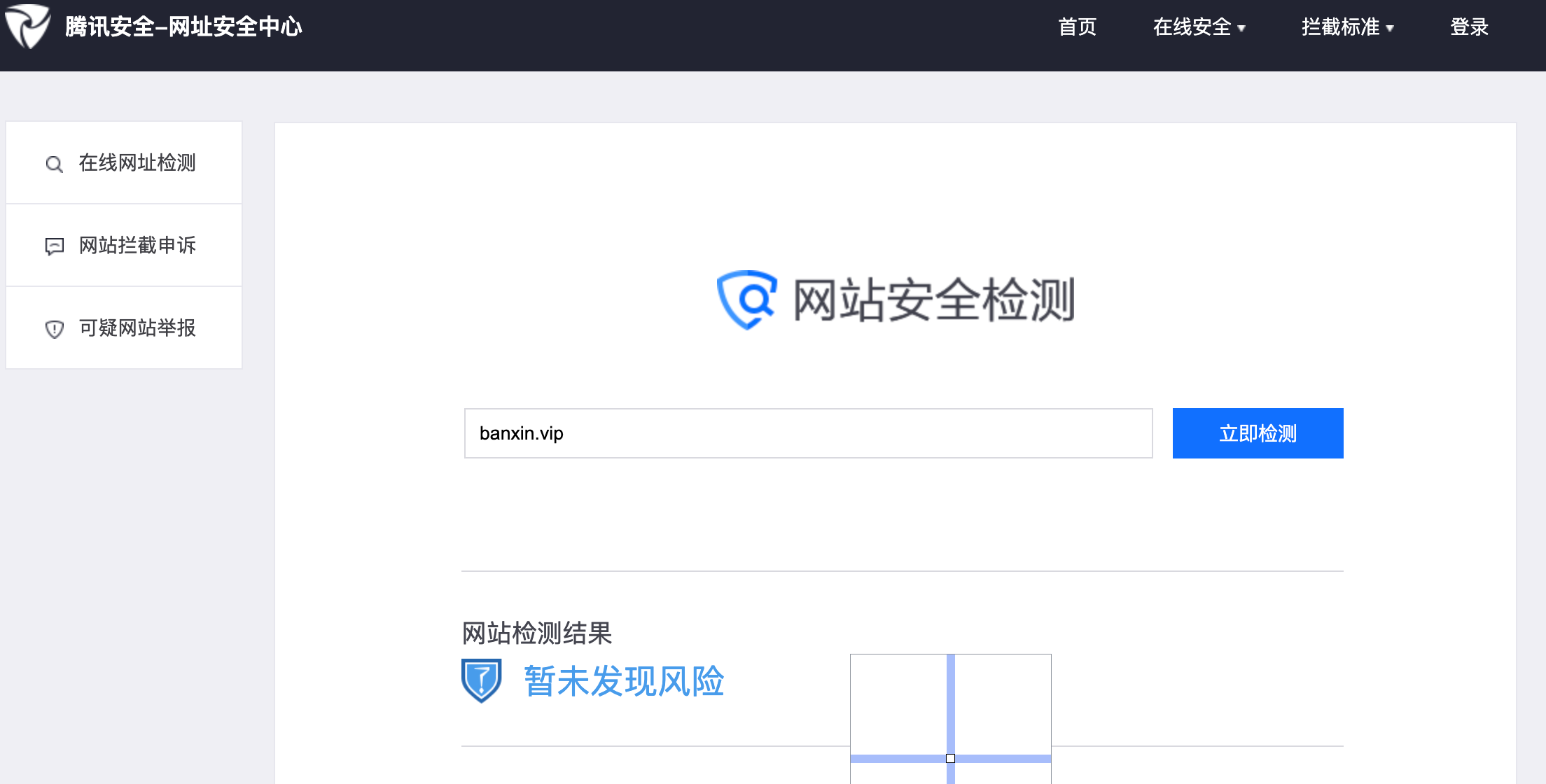Open the 拦截标准 menu
Viewport: 1546px width, 784px height.
tap(1340, 27)
